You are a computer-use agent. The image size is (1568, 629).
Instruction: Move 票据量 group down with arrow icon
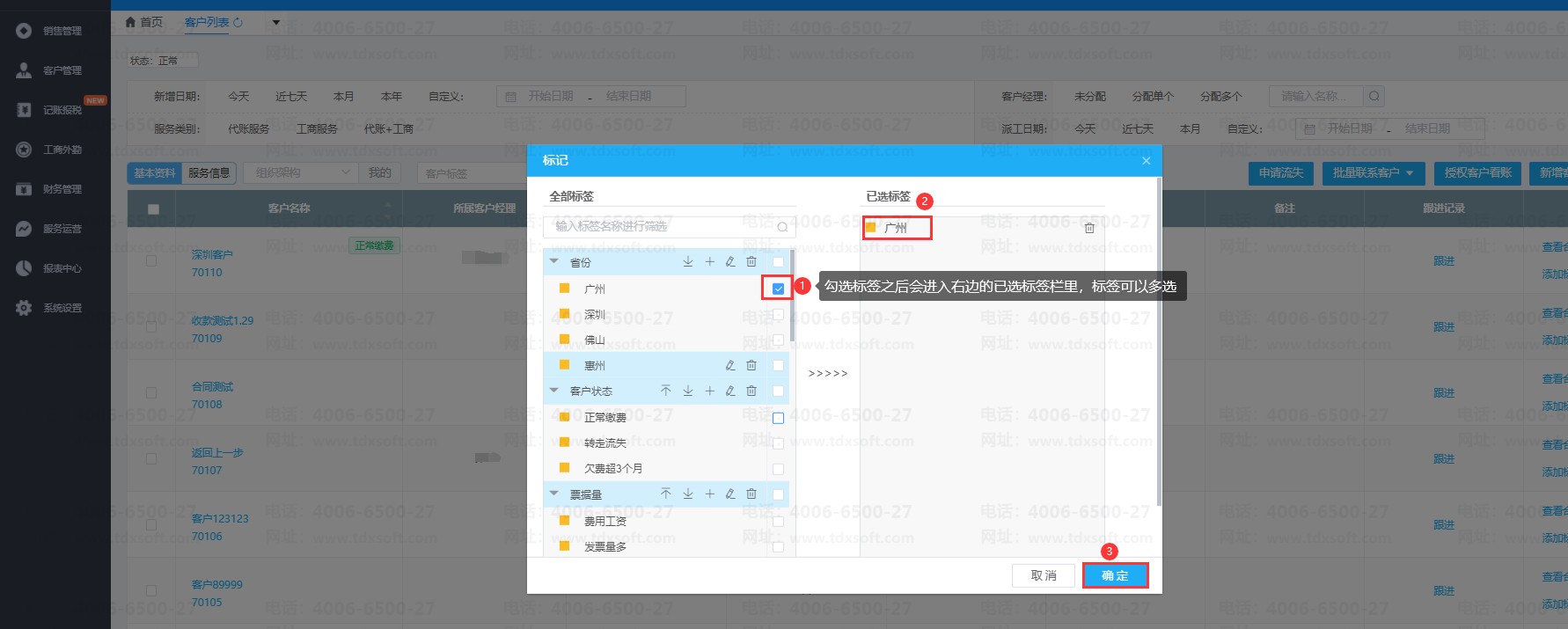[688, 494]
